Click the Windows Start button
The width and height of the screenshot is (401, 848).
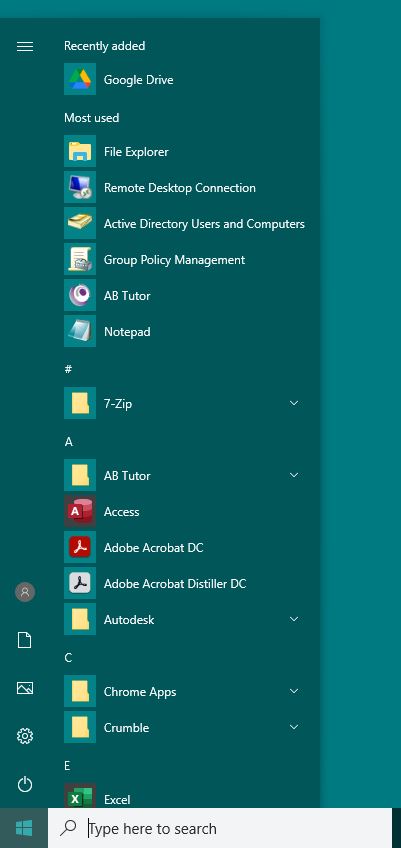click(24, 828)
